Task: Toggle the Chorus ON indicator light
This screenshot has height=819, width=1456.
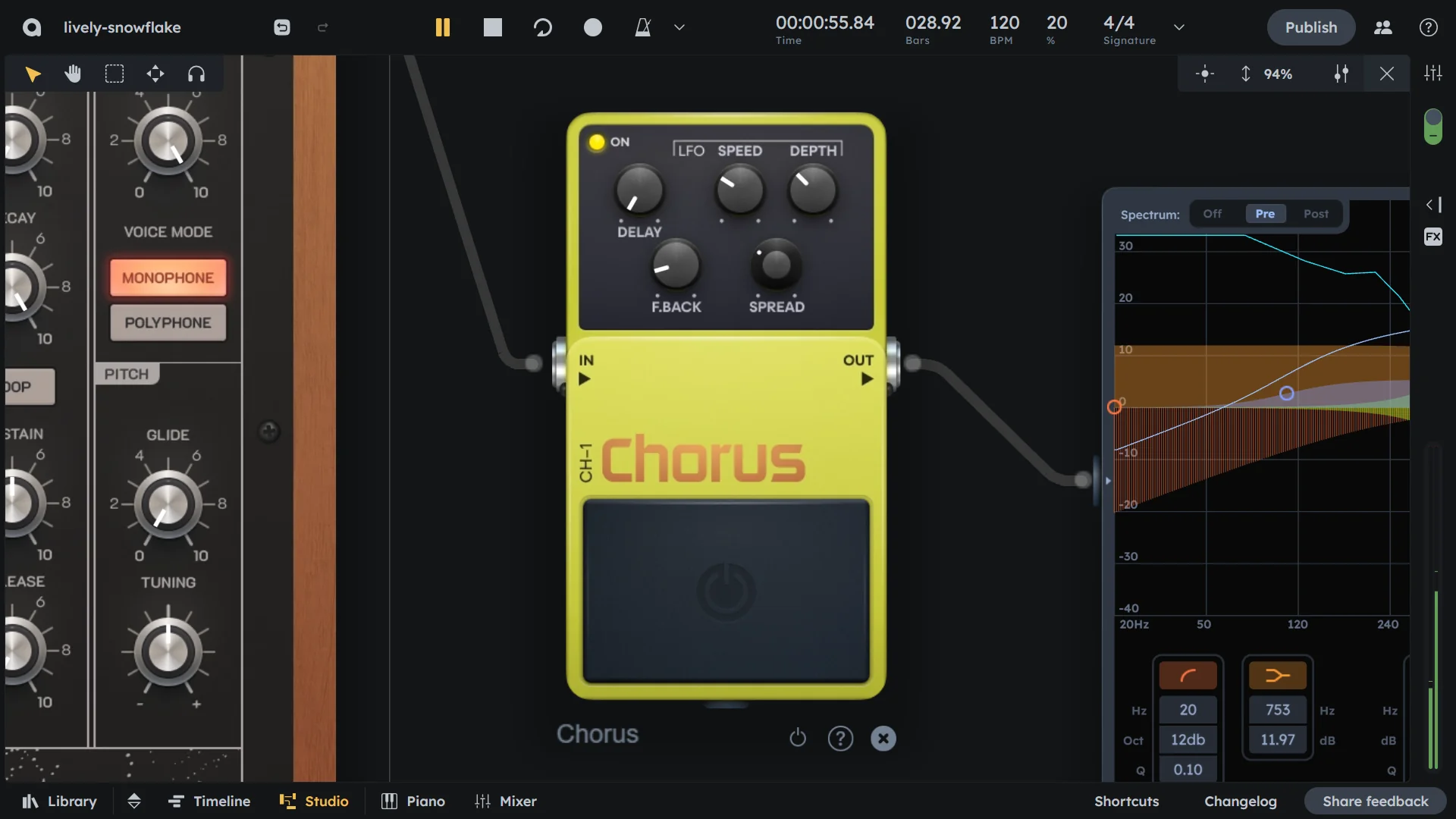Action: (x=597, y=142)
